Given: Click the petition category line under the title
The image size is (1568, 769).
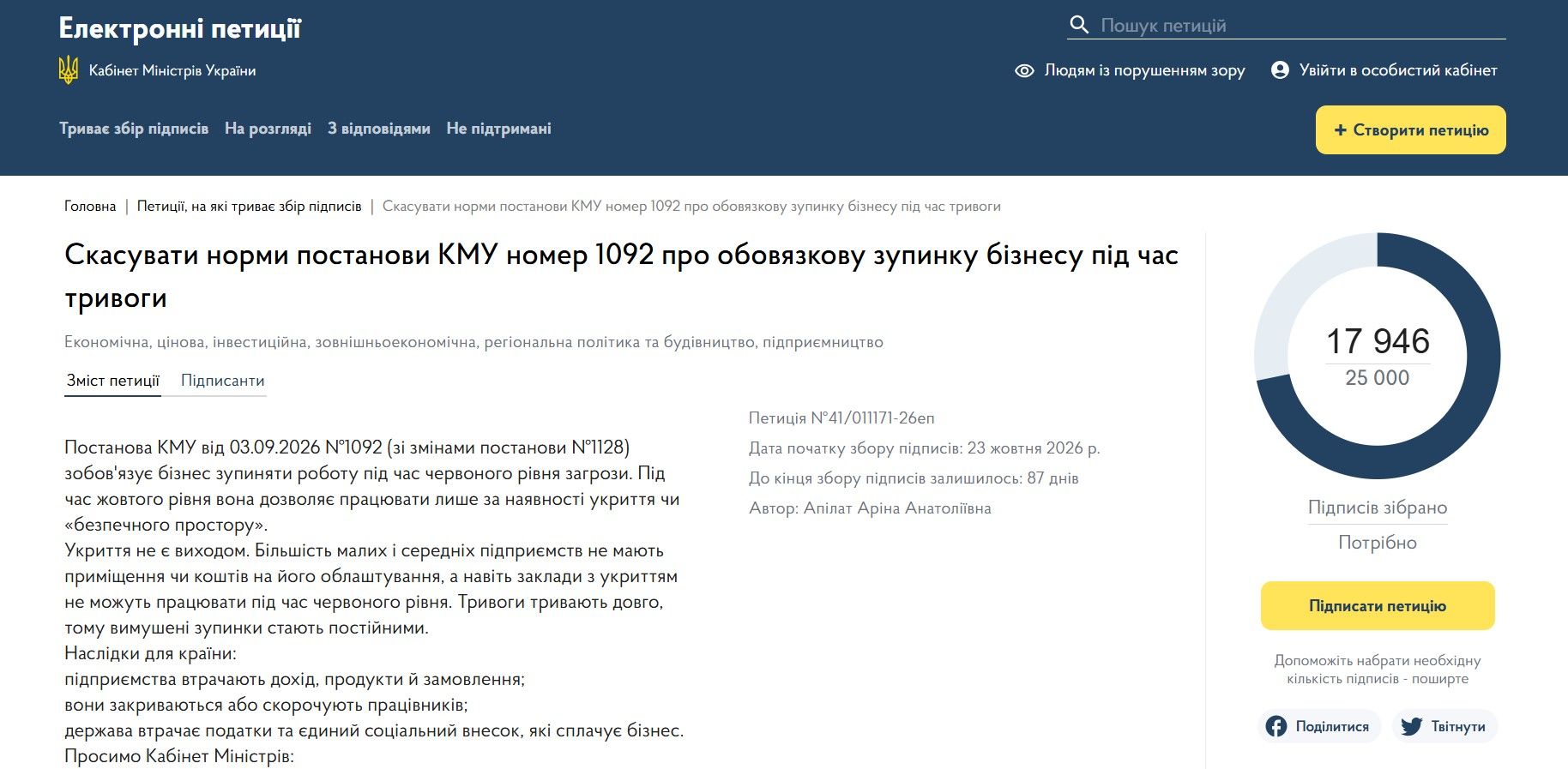Looking at the screenshot, I should [473, 342].
